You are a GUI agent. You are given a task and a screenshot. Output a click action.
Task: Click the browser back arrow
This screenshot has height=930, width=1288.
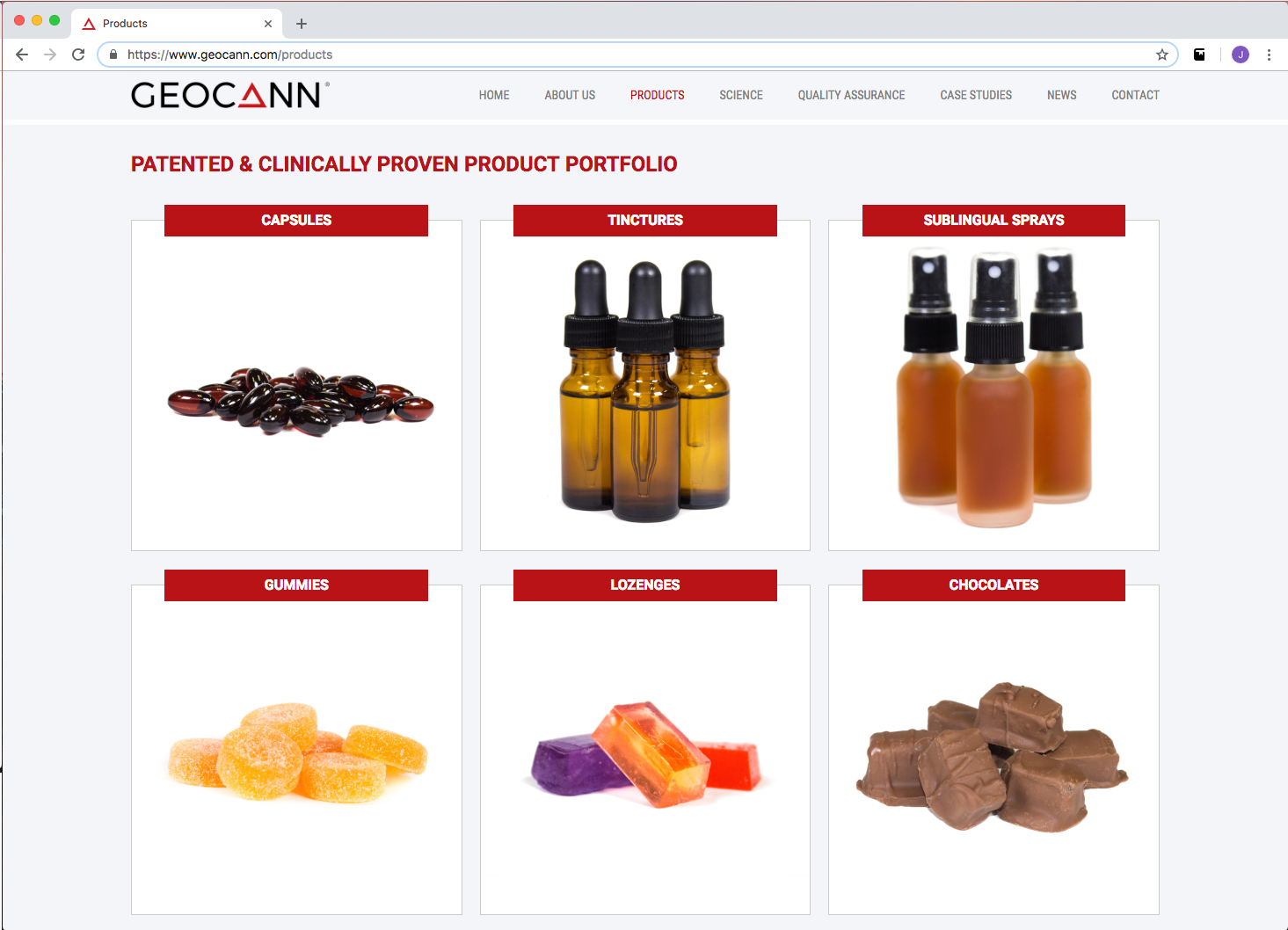coord(22,54)
